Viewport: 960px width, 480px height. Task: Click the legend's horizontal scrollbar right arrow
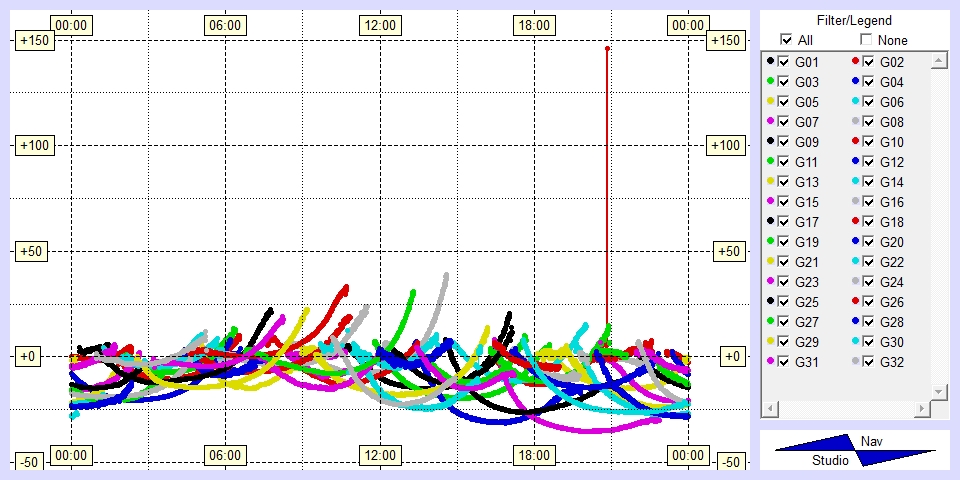coord(921,408)
